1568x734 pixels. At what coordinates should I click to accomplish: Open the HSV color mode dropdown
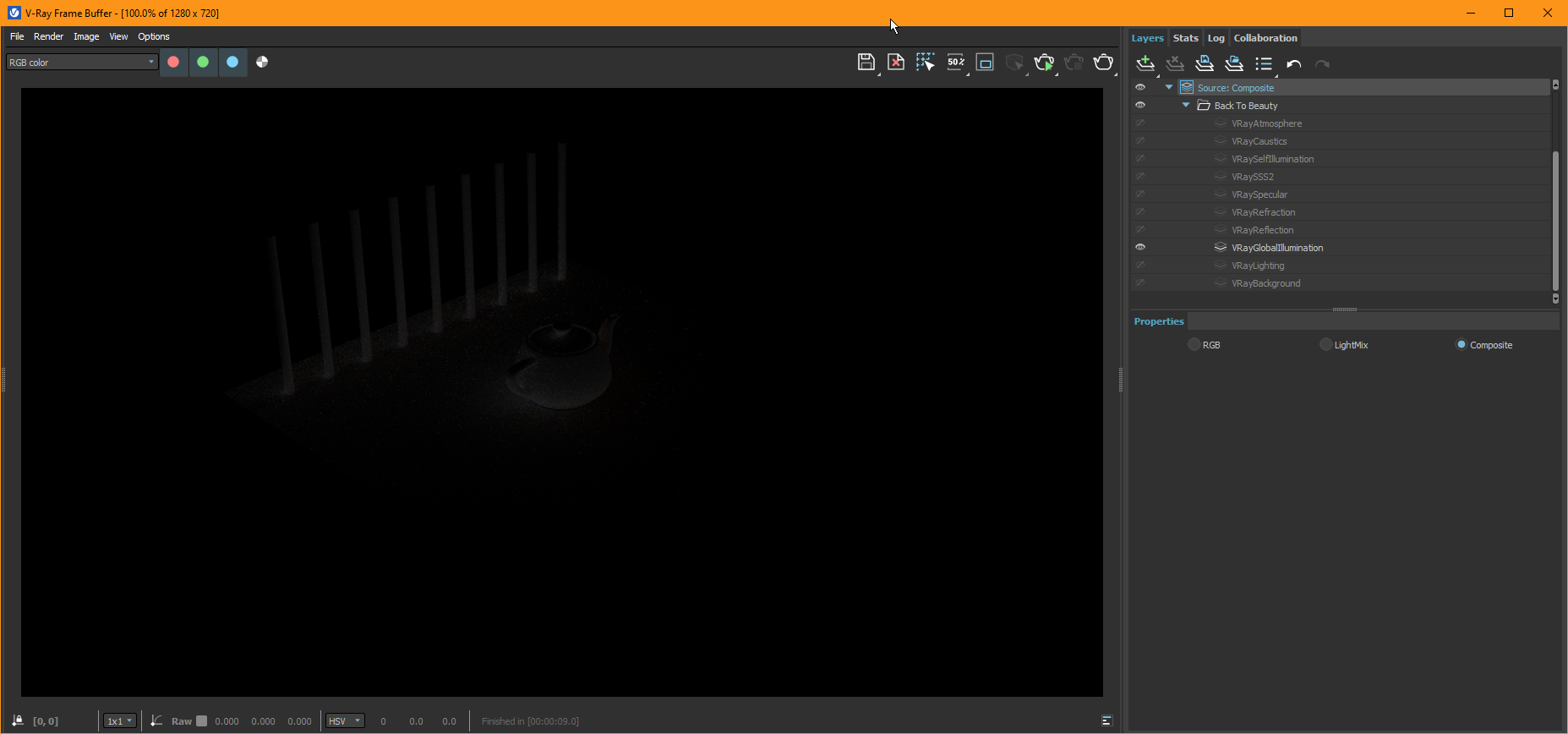tap(345, 720)
